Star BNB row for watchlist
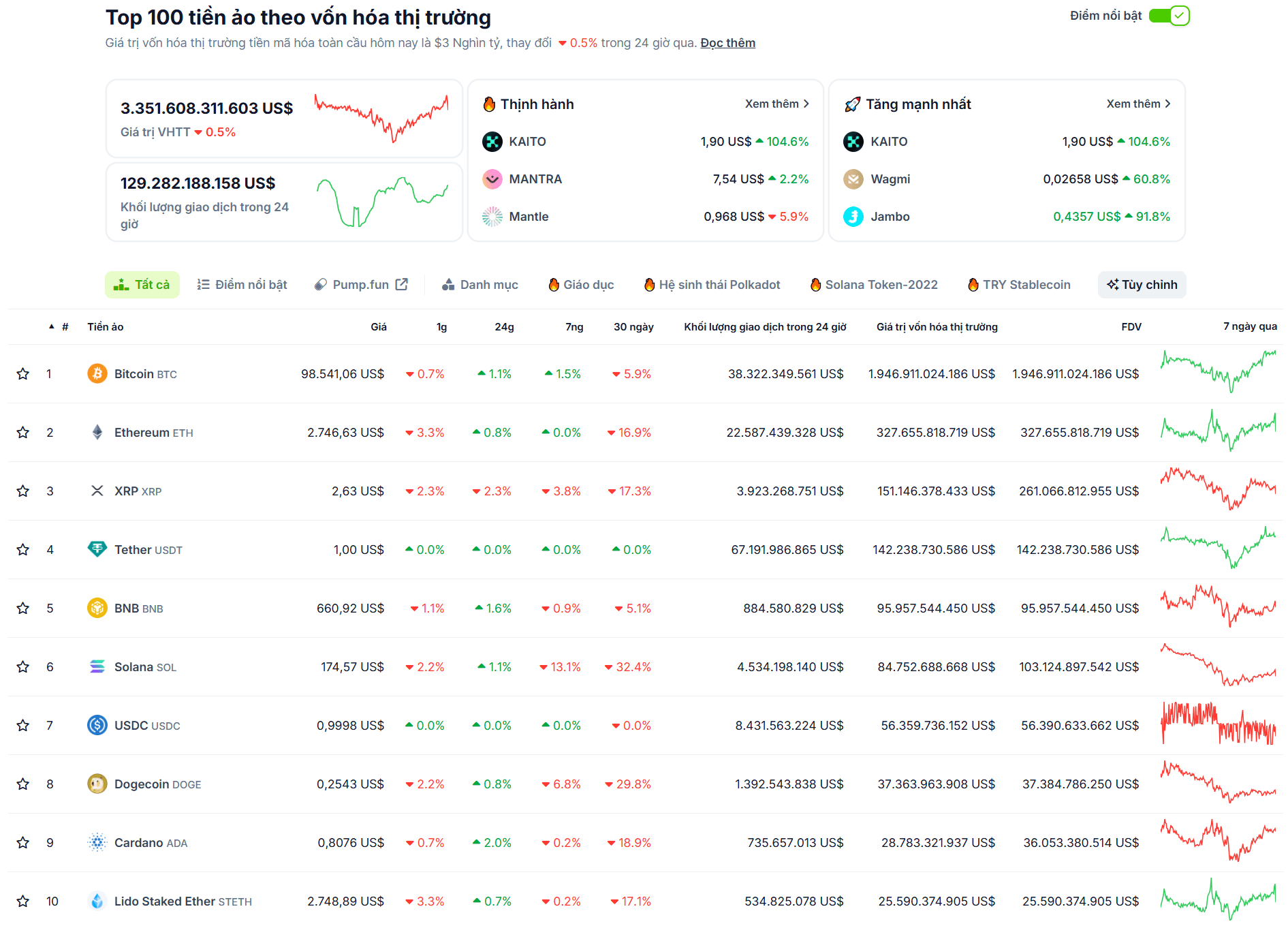 tap(23, 608)
